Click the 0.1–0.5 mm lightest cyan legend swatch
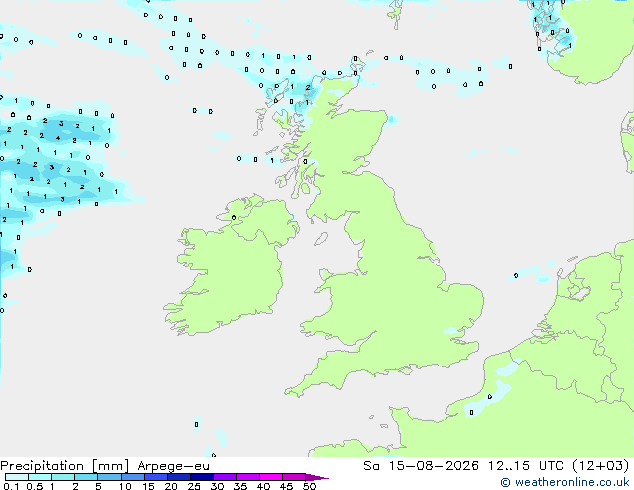Screen dimensions: 634x490 click(17, 477)
